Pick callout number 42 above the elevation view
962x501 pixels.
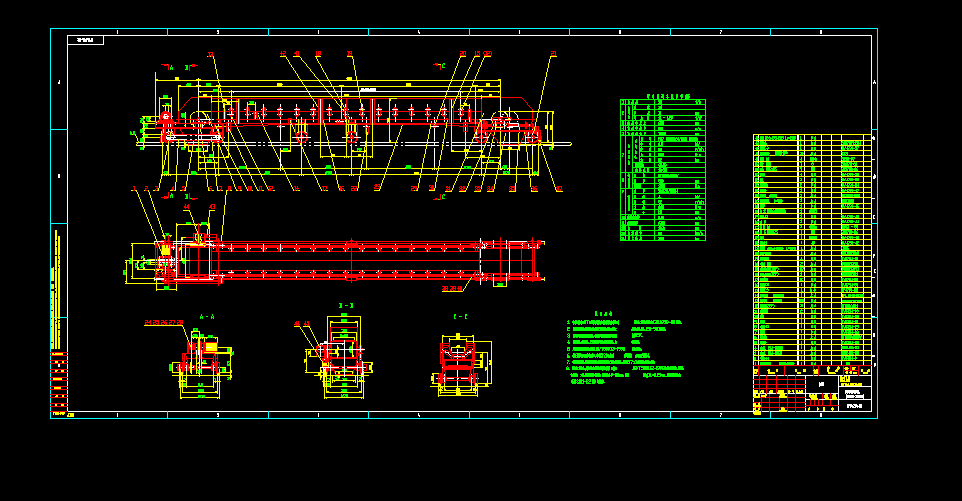[283, 54]
